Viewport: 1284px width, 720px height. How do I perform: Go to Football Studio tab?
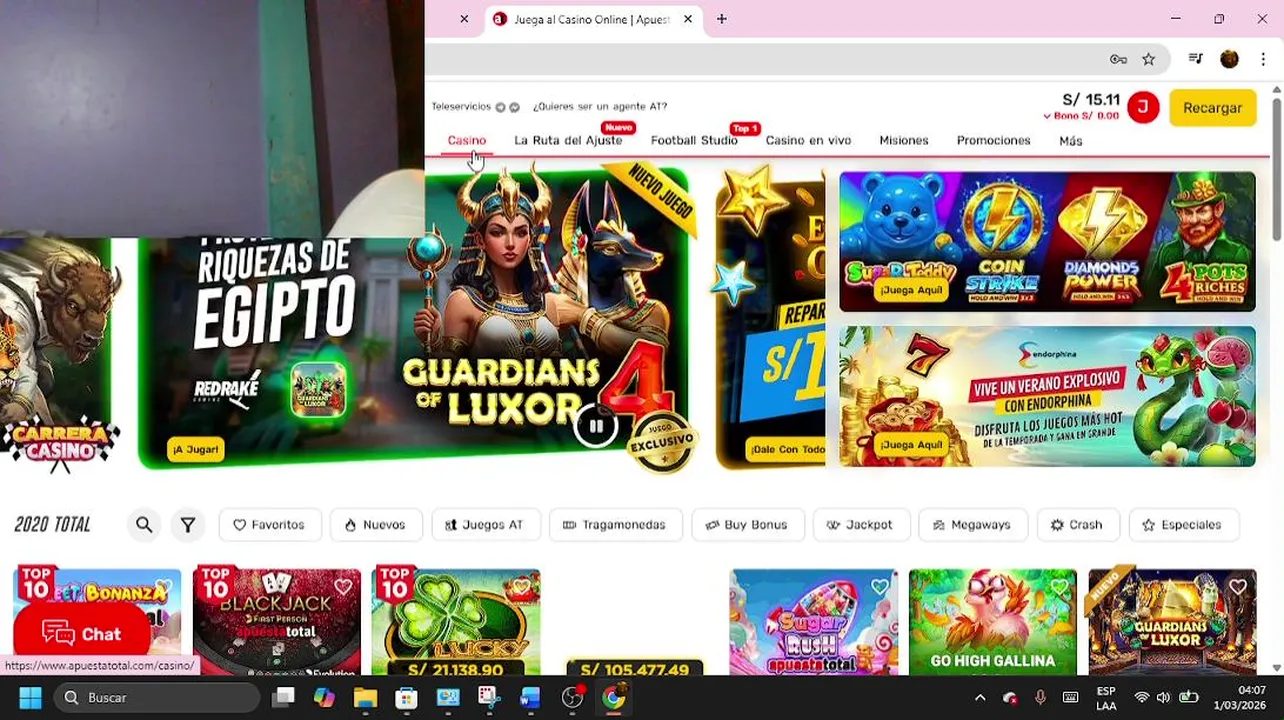click(694, 141)
